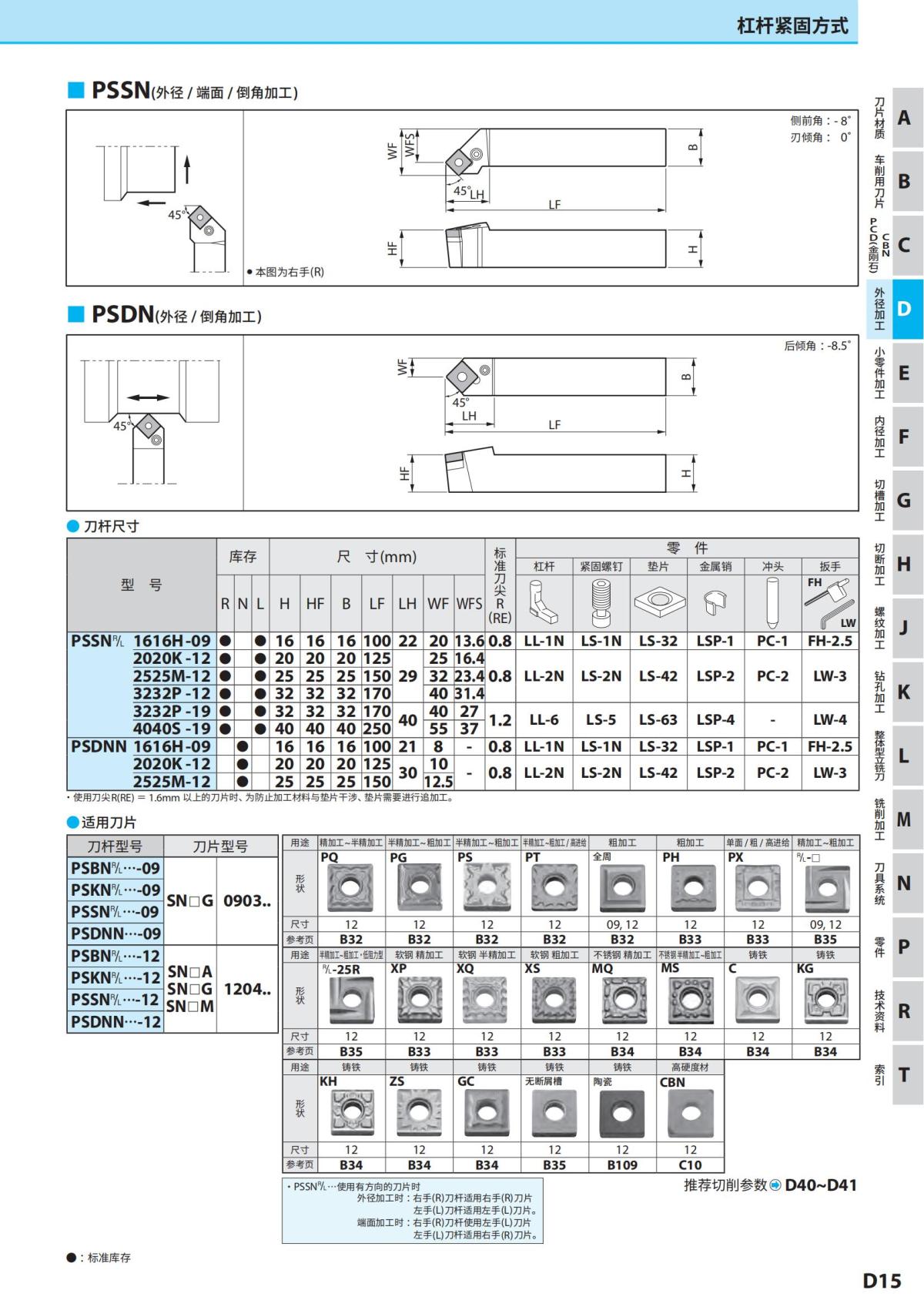Click the clamp screw icon

point(601,603)
